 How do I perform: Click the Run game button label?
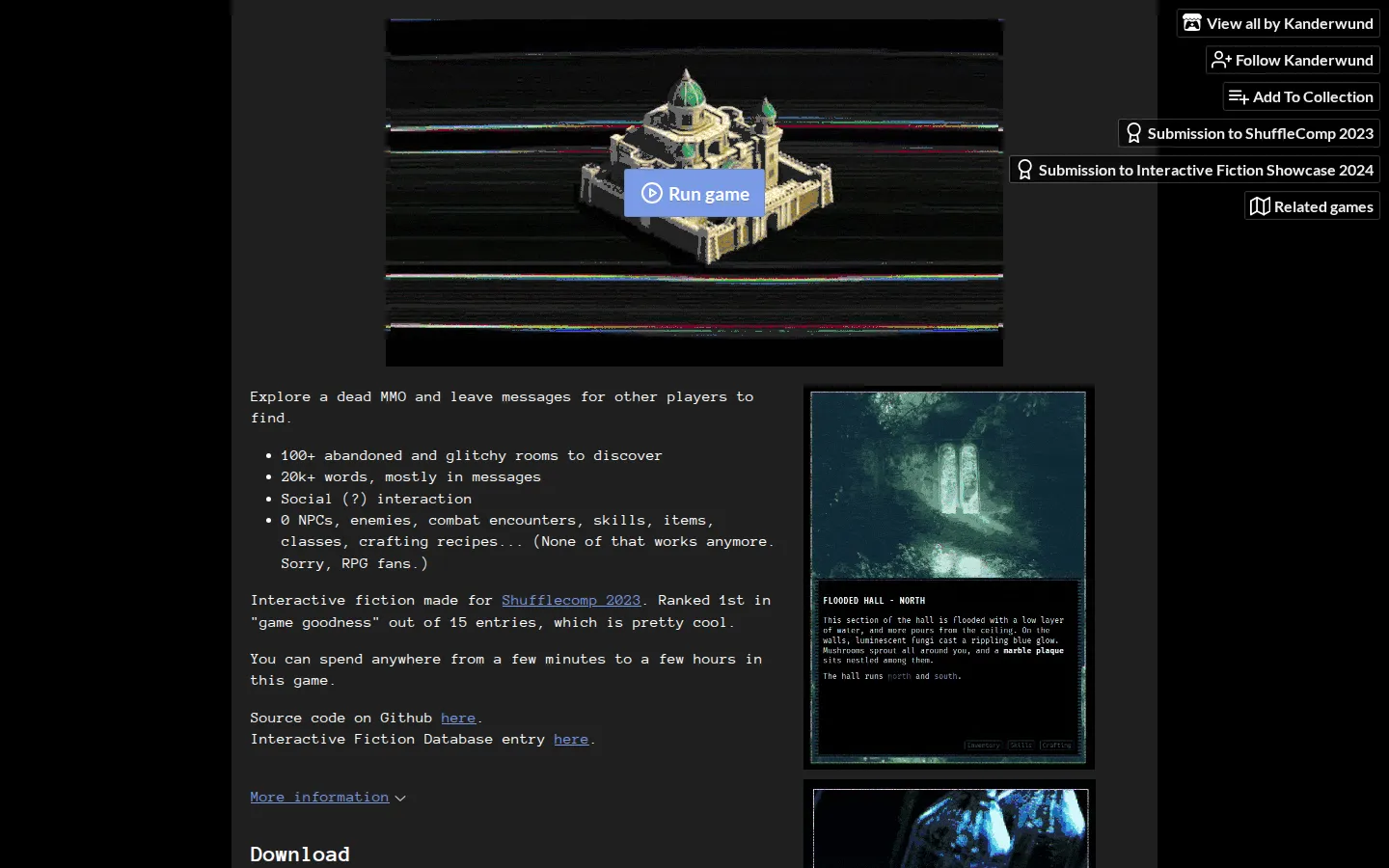coord(709,194)
